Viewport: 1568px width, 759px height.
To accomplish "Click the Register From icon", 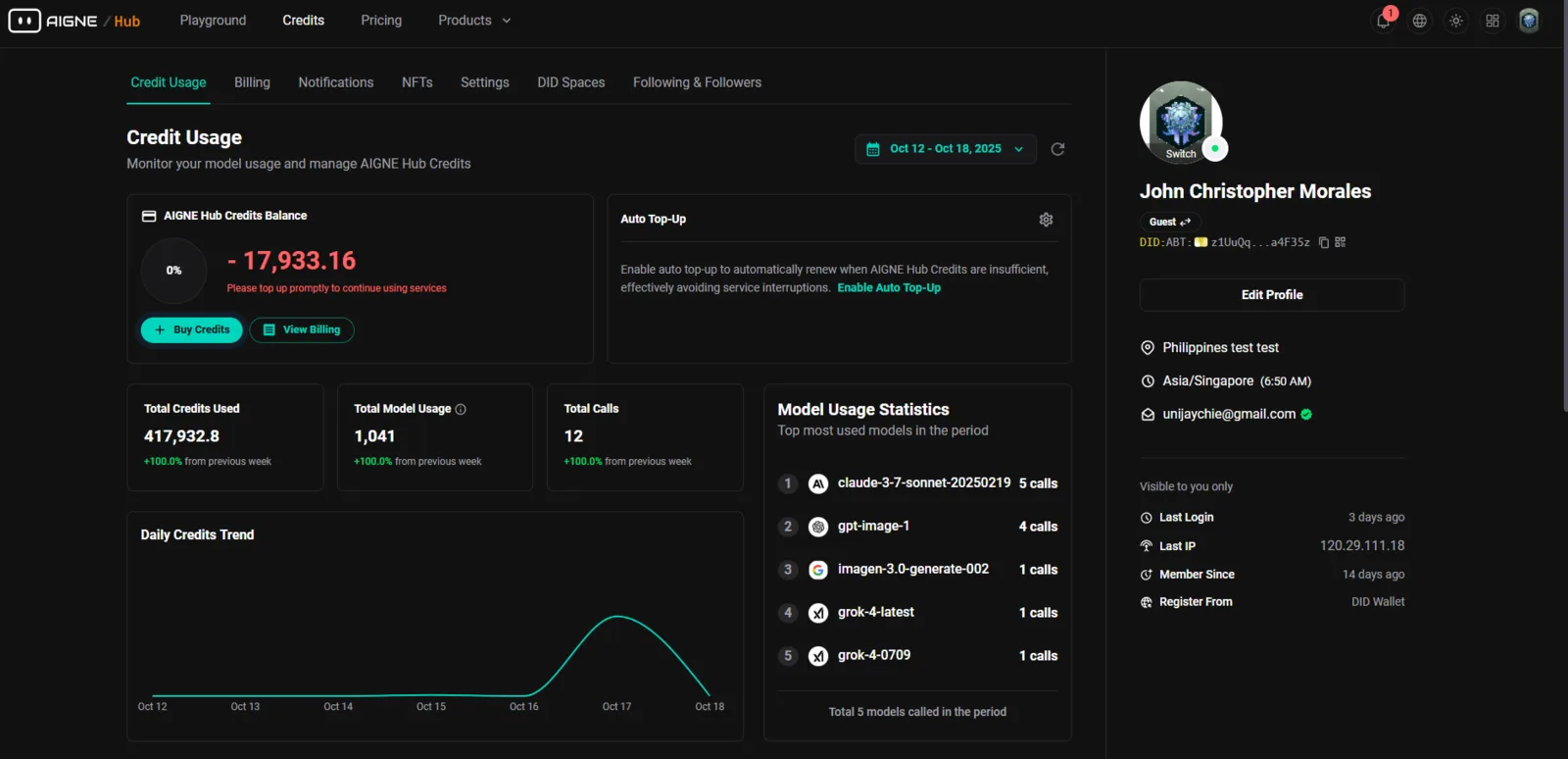I will point(1147,602).
